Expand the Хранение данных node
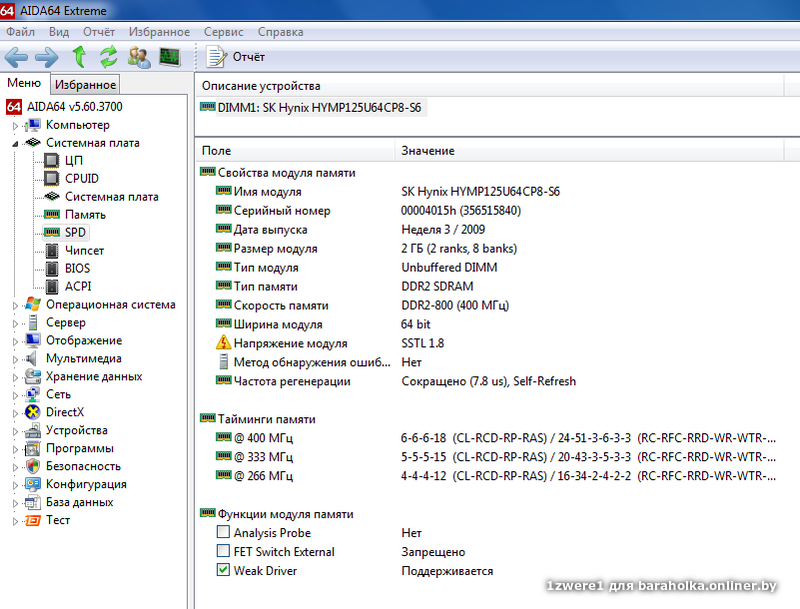The height and width of the screenshot is (609, 800). point(15,377)
